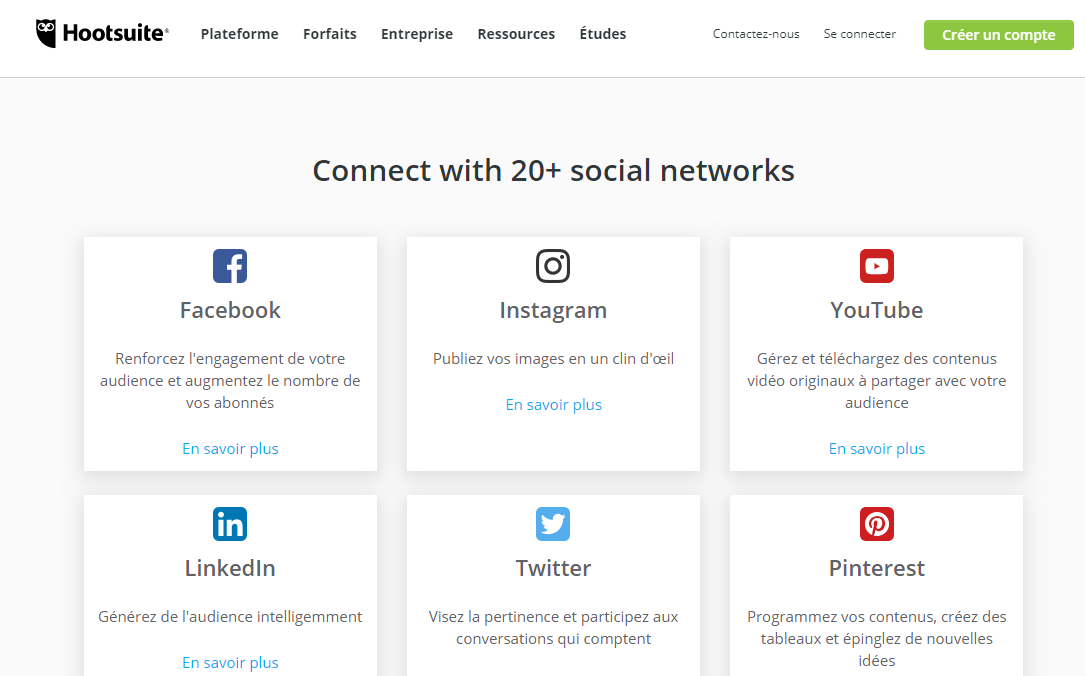Open the Plateforme menu
Screen dimensions: 1085x676
239,34
